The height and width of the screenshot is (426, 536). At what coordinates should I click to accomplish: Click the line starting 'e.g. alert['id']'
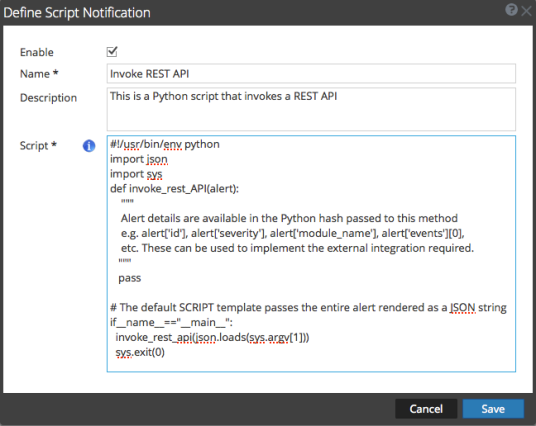[x=293, y=233]
